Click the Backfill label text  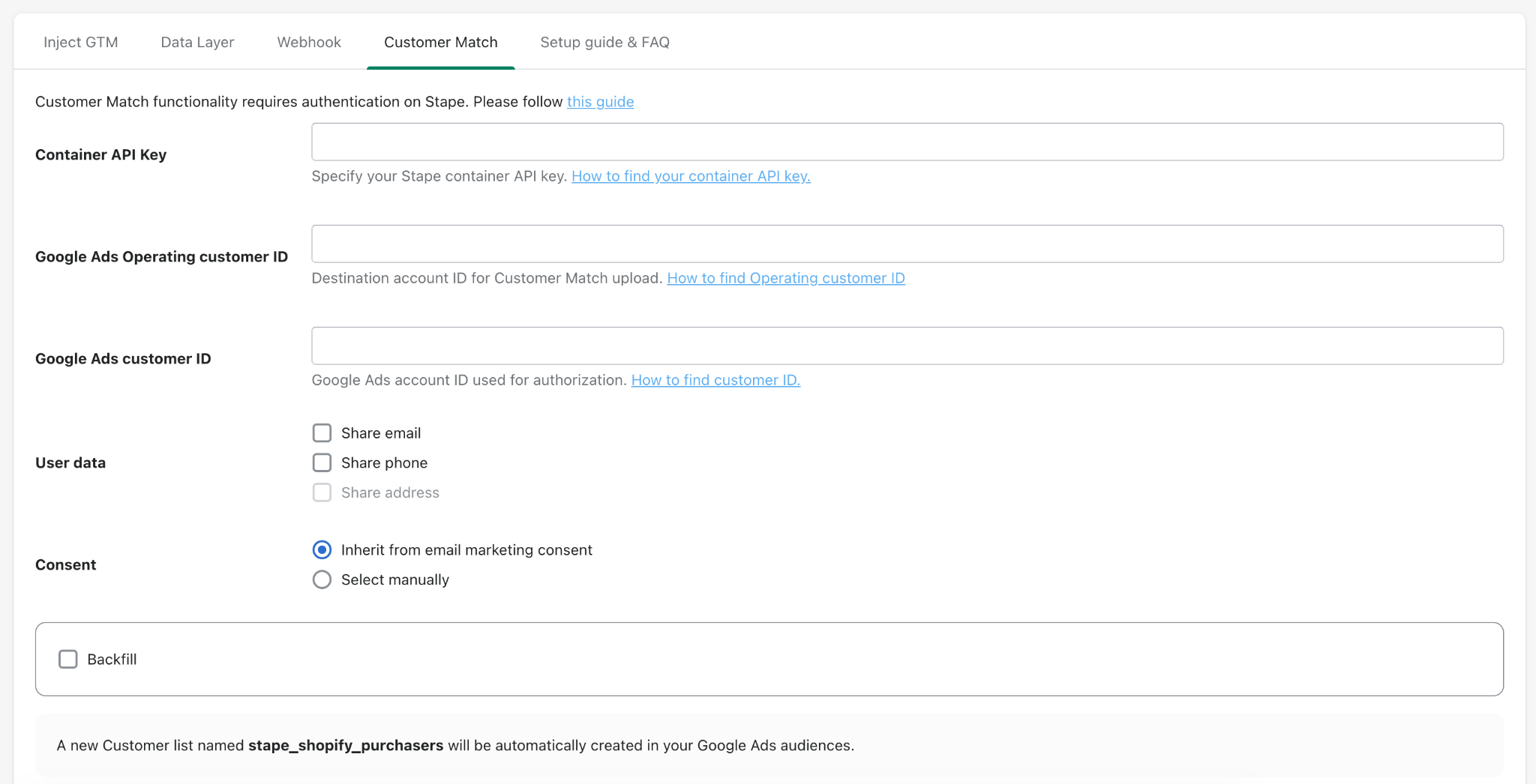pyautogui.click(x=112, y=660)
